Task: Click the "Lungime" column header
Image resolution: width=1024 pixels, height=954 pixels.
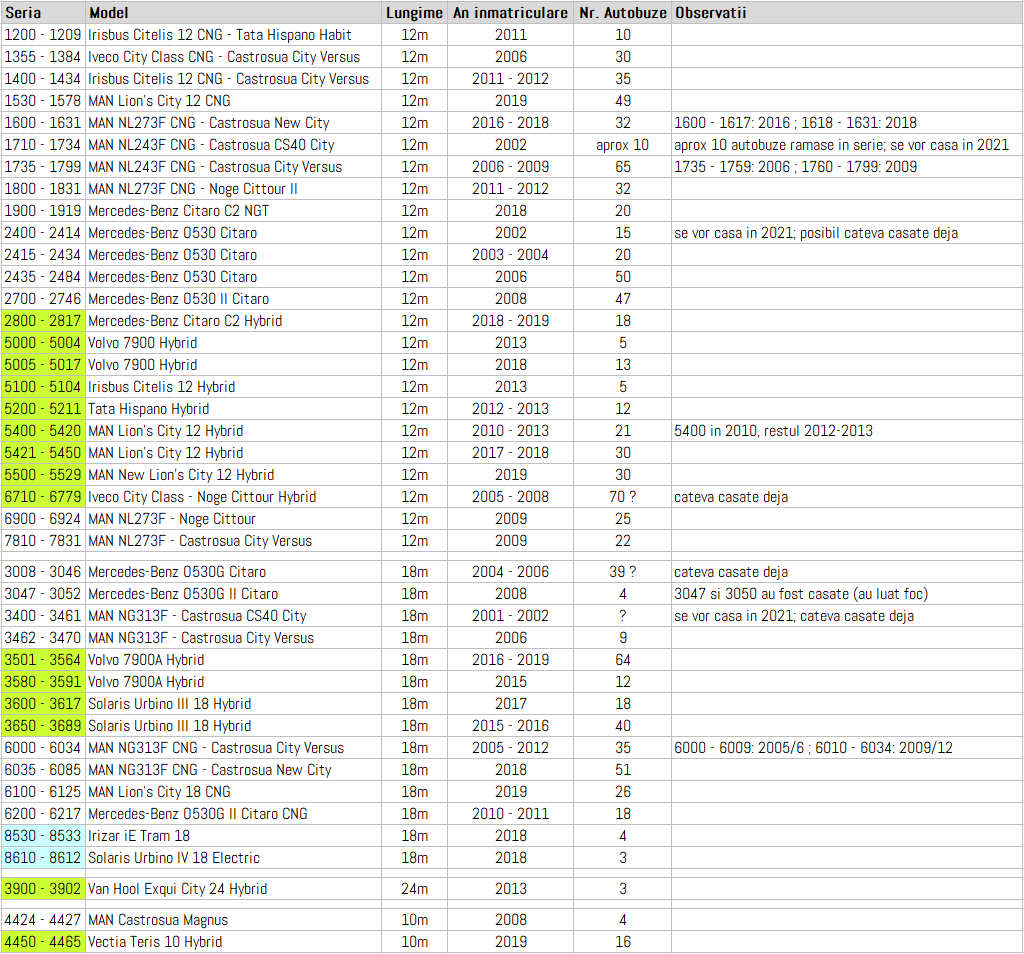Action: pyautogui.click(x=415, y=12)
